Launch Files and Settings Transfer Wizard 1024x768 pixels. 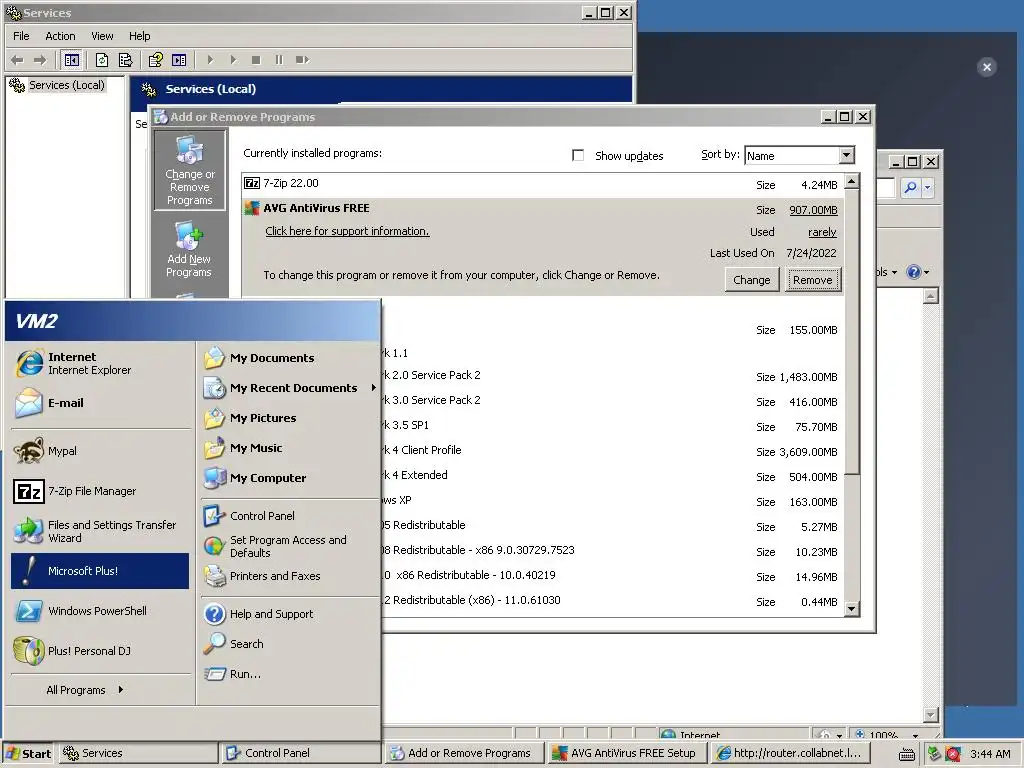tap(100, 531)
